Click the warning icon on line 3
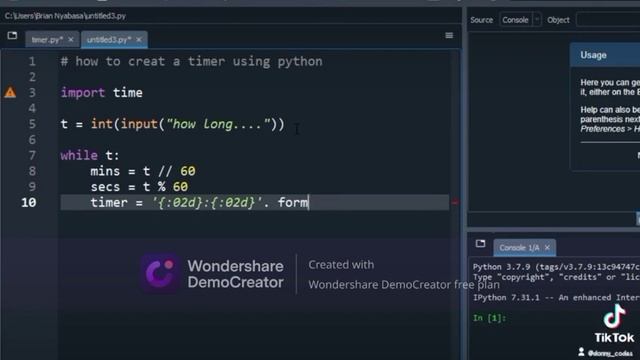This screenshot has width=640, height=360. [x=10, y=92]
